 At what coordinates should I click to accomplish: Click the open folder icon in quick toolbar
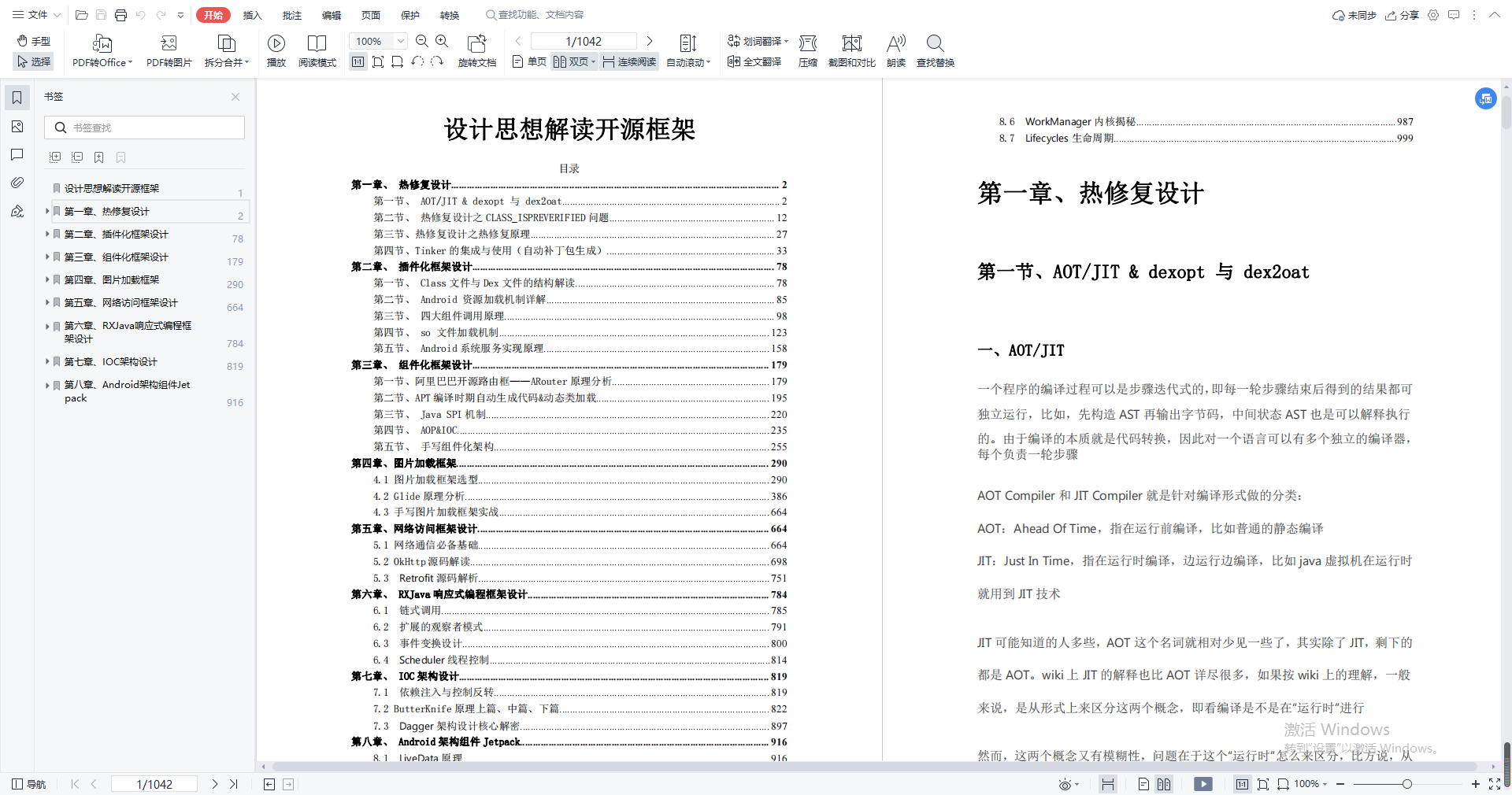point(81,15)
